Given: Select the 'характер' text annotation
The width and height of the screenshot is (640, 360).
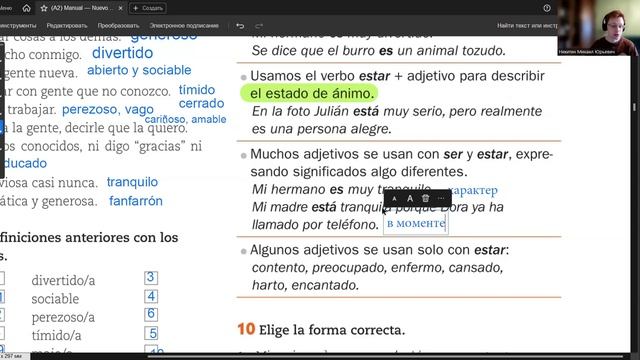Looking at the screenshot, I should coord(473,191).
